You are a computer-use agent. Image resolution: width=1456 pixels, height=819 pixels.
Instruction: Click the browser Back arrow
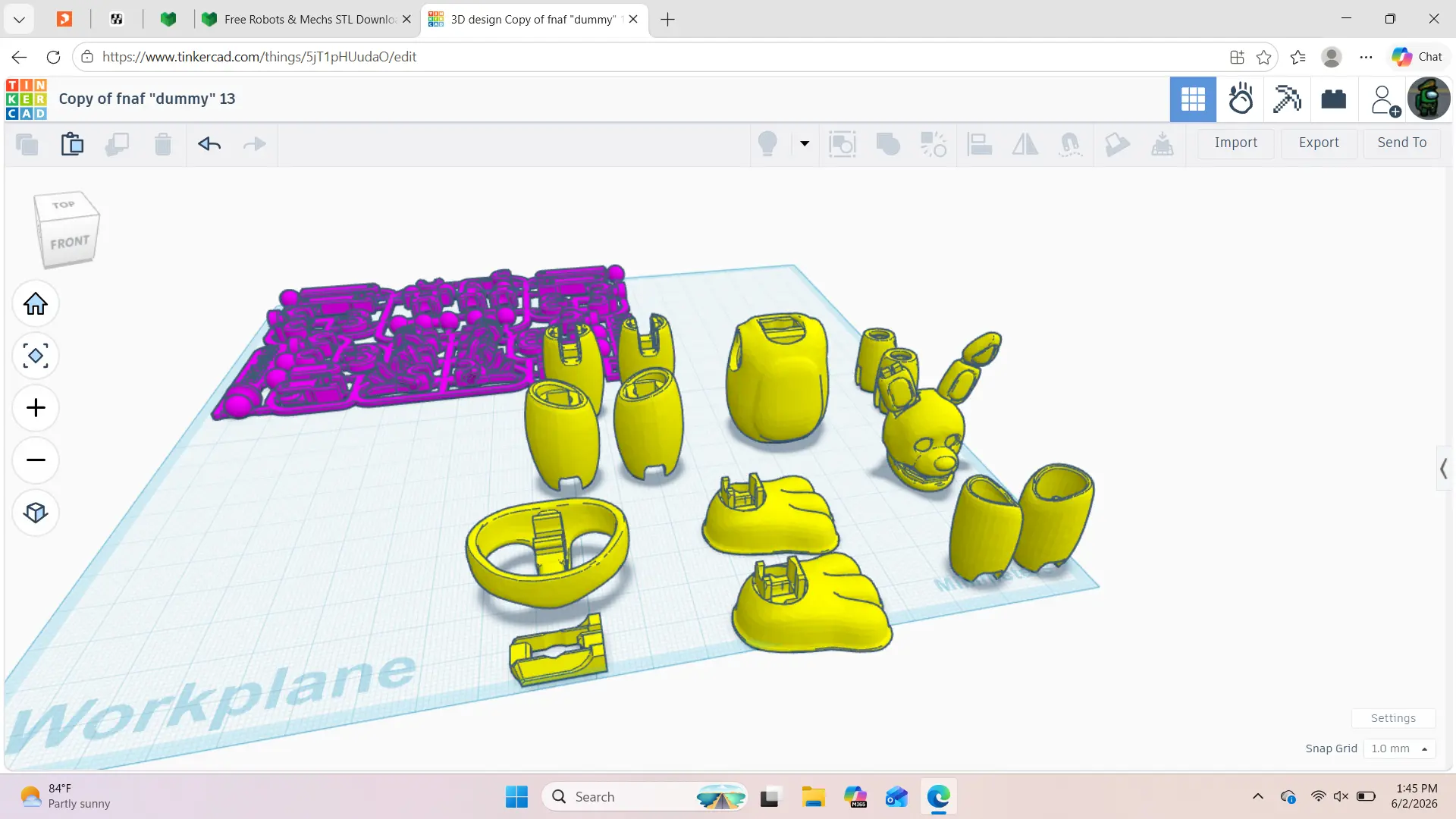tap(20, 57)
